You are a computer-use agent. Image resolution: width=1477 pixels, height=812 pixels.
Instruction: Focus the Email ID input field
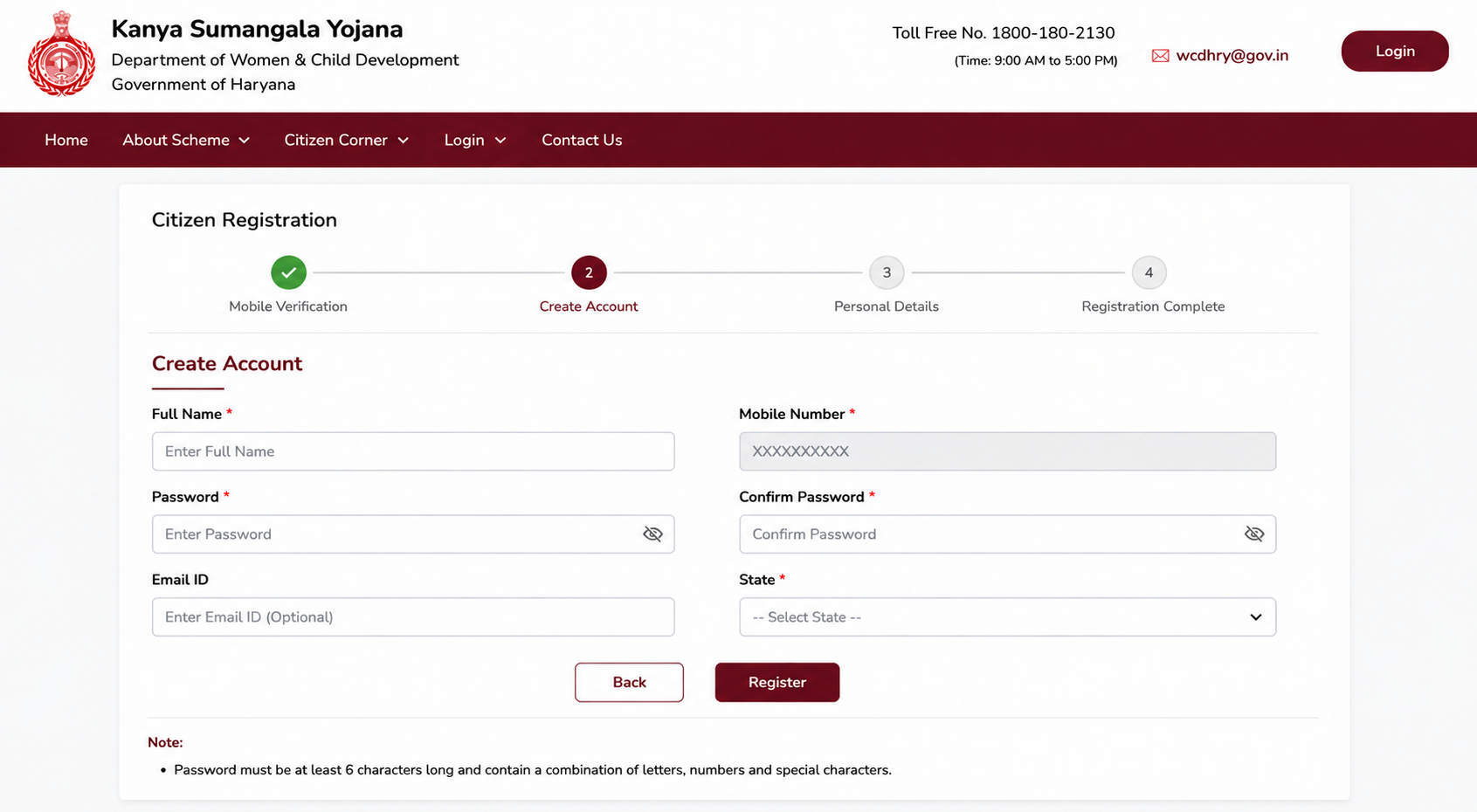click(x=413, y=617)
